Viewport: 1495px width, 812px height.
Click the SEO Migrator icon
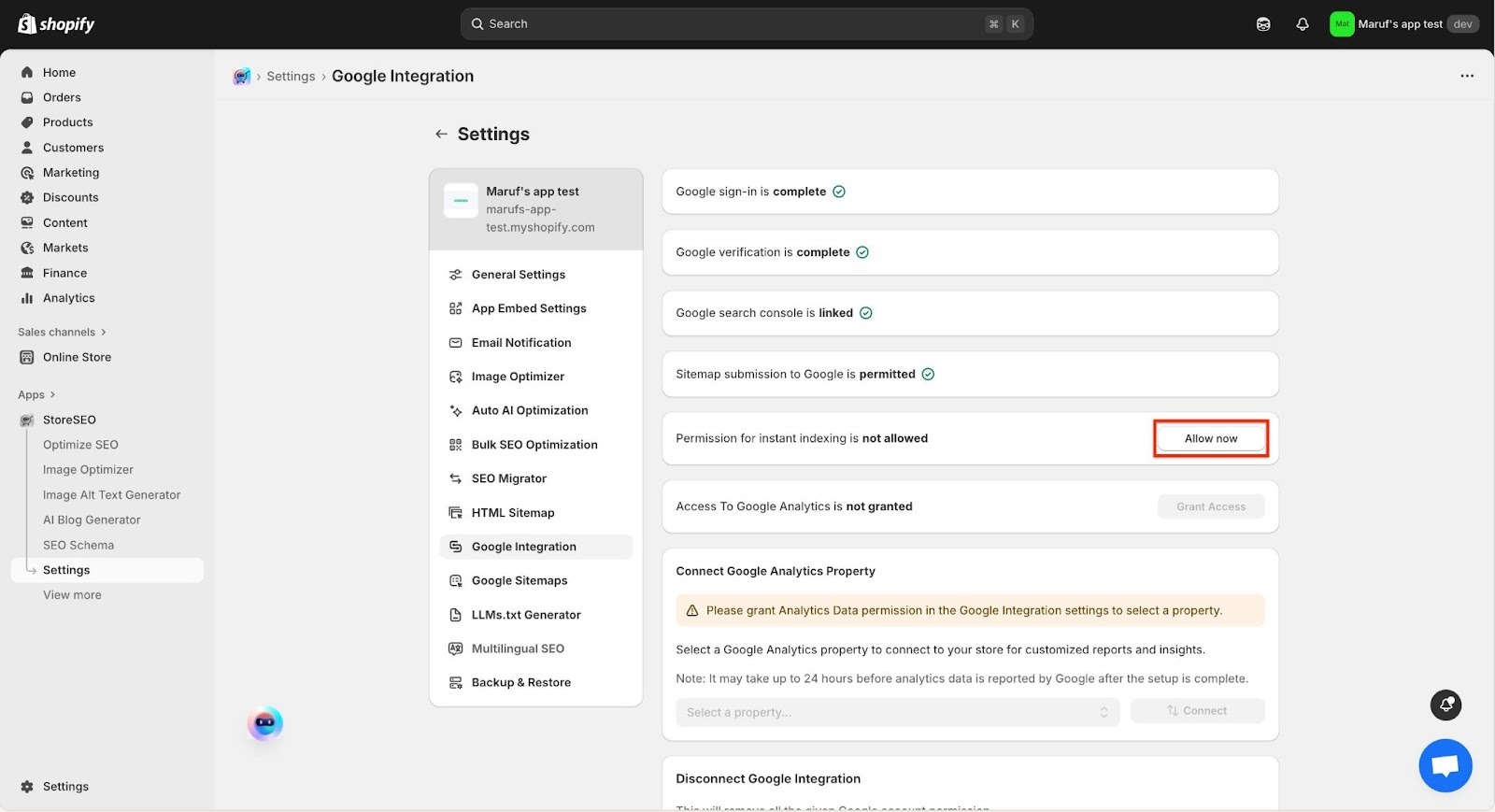click(x=456, y=478)
